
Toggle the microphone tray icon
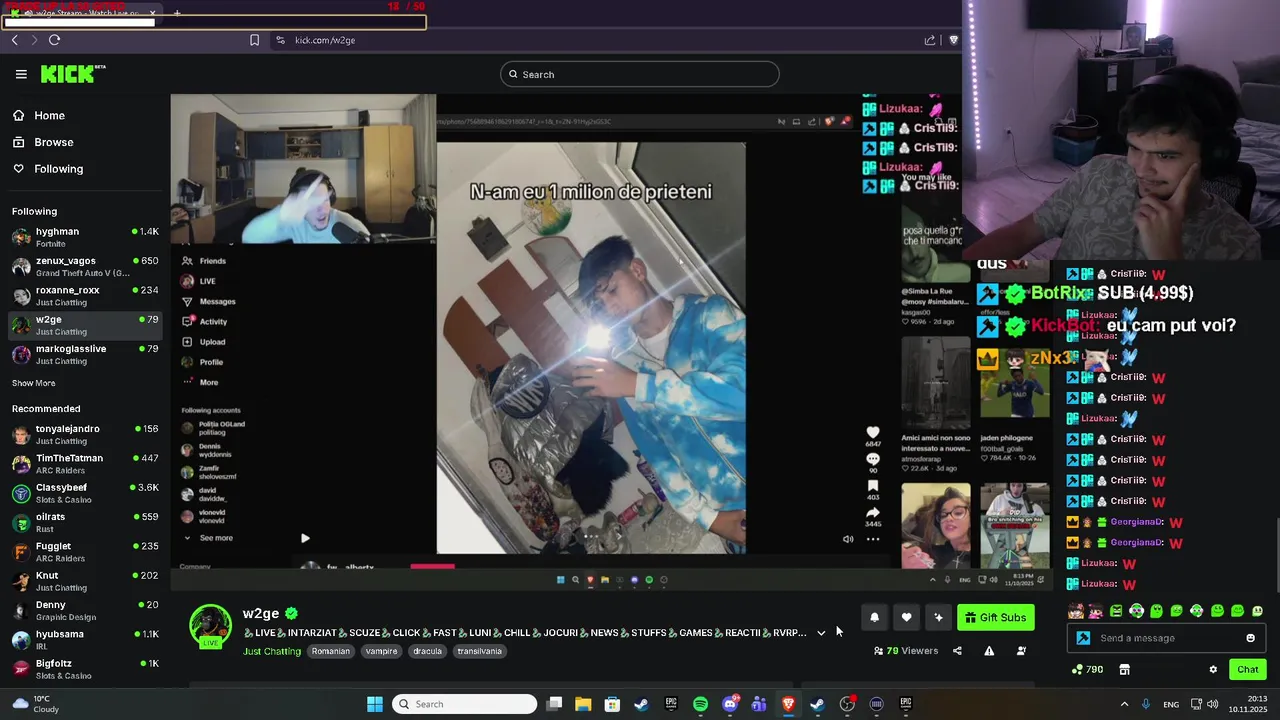(x=1146, y=704)
